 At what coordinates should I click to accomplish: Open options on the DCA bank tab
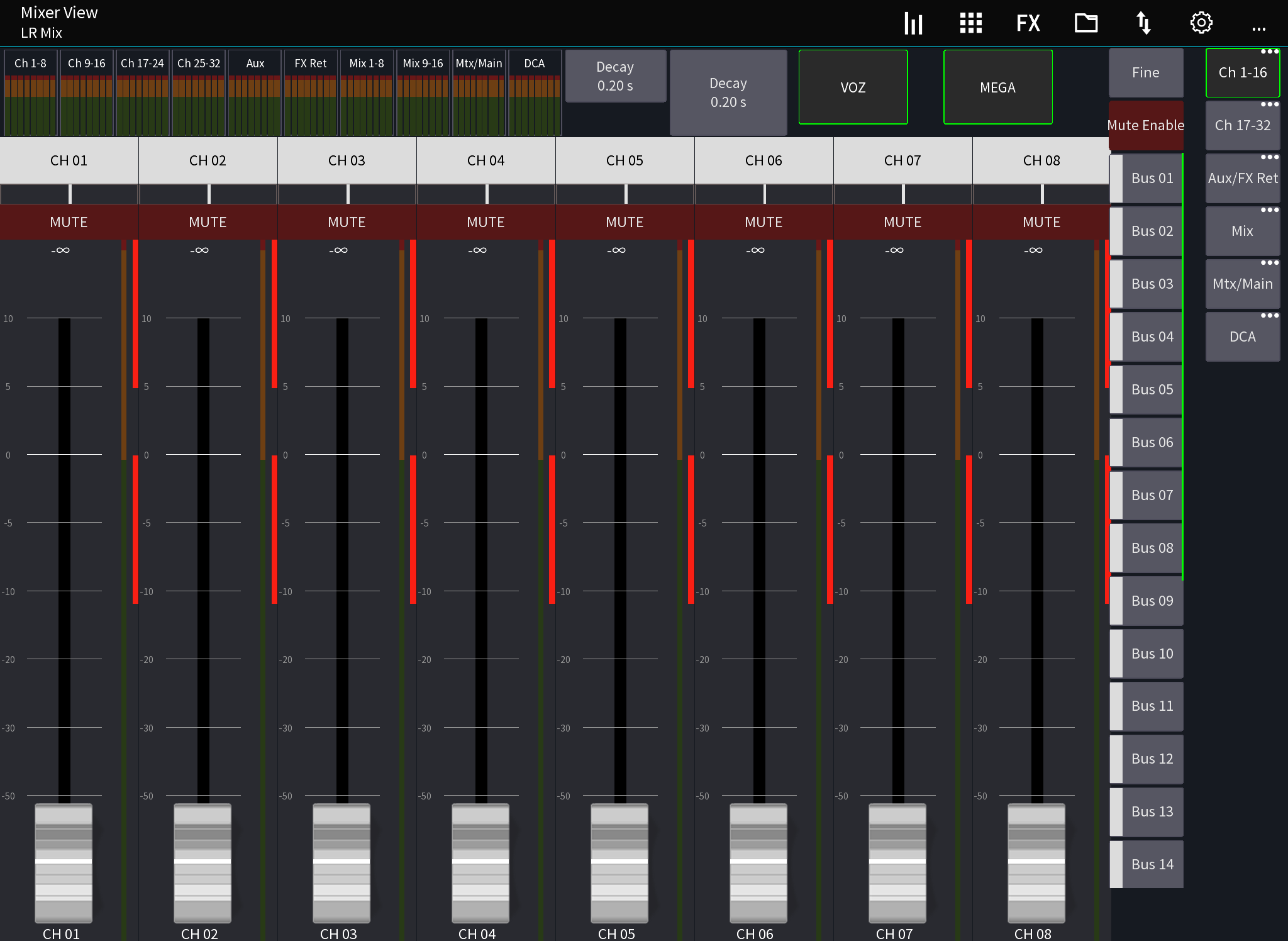[x=1271, y=315]
